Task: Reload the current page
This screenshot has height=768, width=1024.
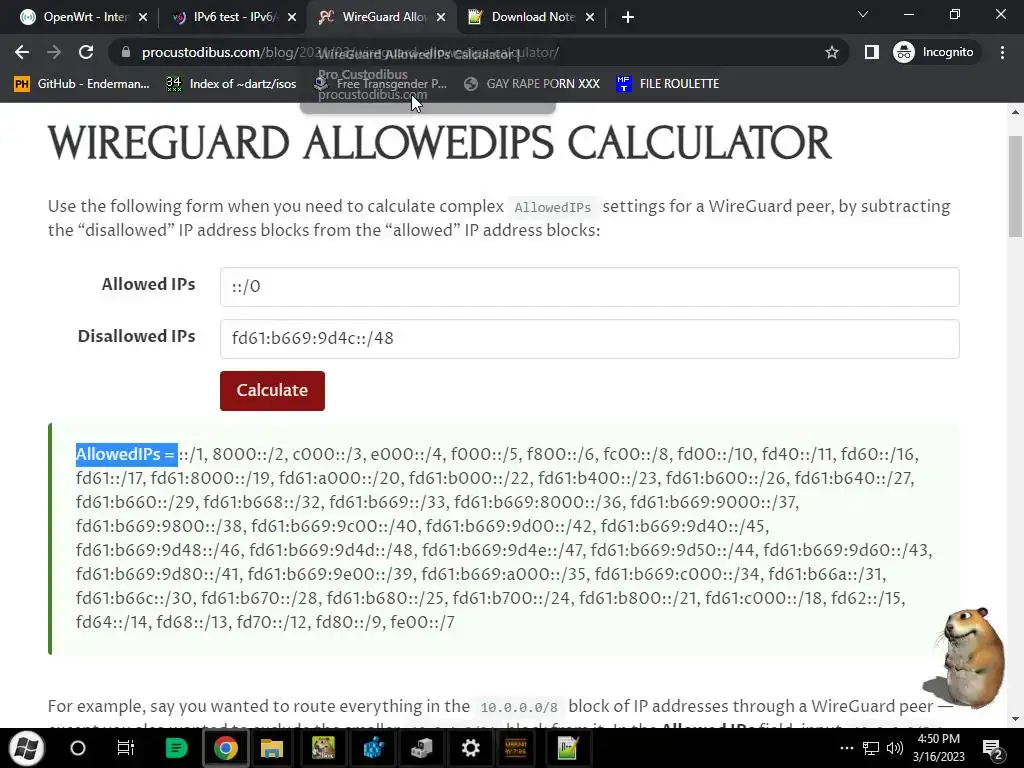Action: pos(86,52)
